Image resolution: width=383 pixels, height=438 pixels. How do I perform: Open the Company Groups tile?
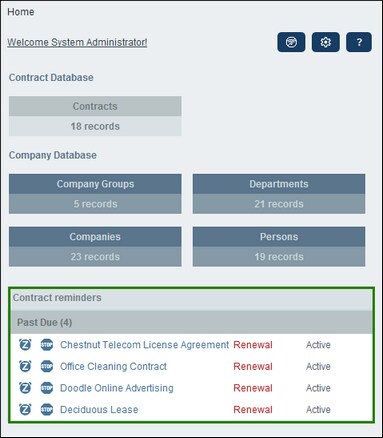[x=95, y=194]
